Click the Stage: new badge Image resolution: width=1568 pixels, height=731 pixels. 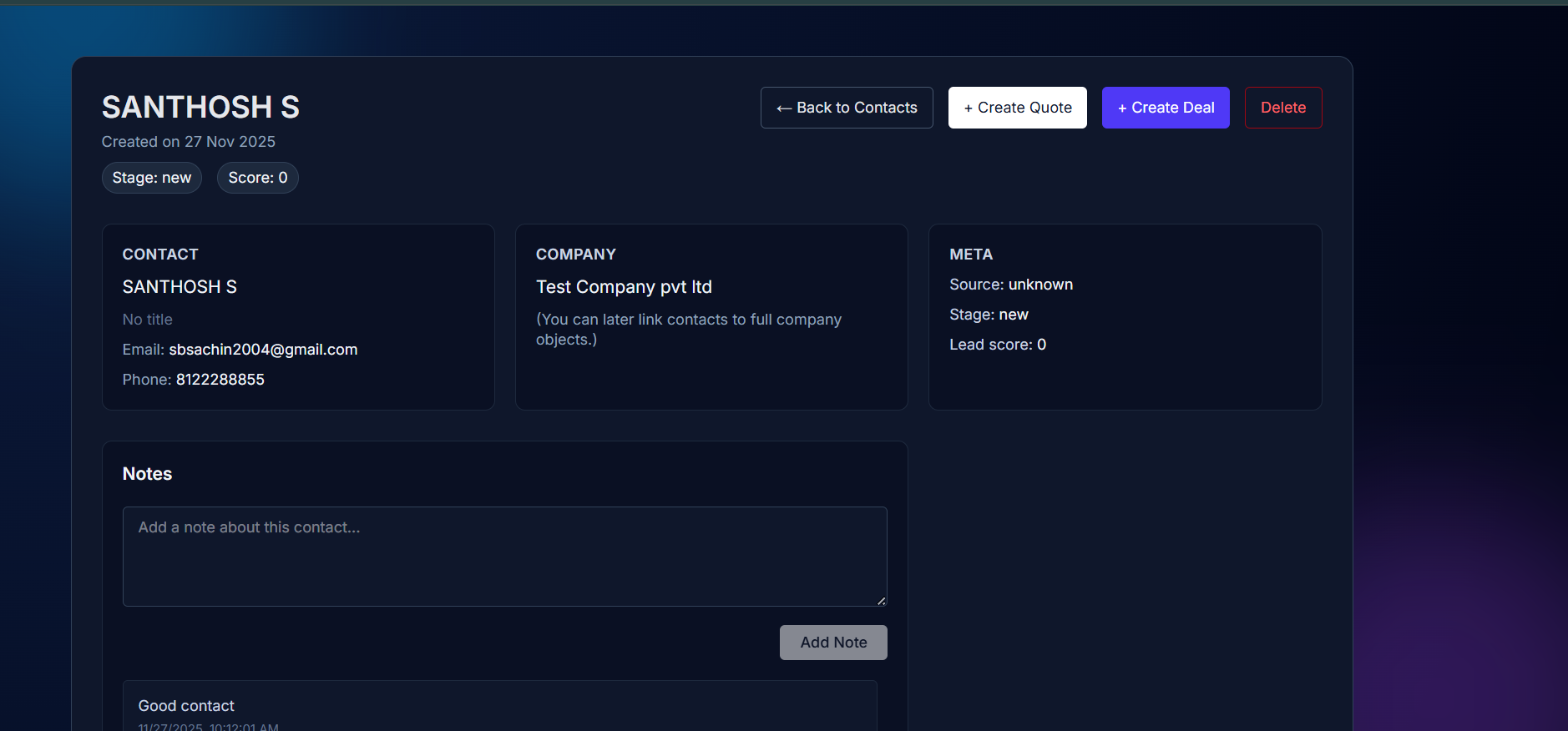[152, 178]
